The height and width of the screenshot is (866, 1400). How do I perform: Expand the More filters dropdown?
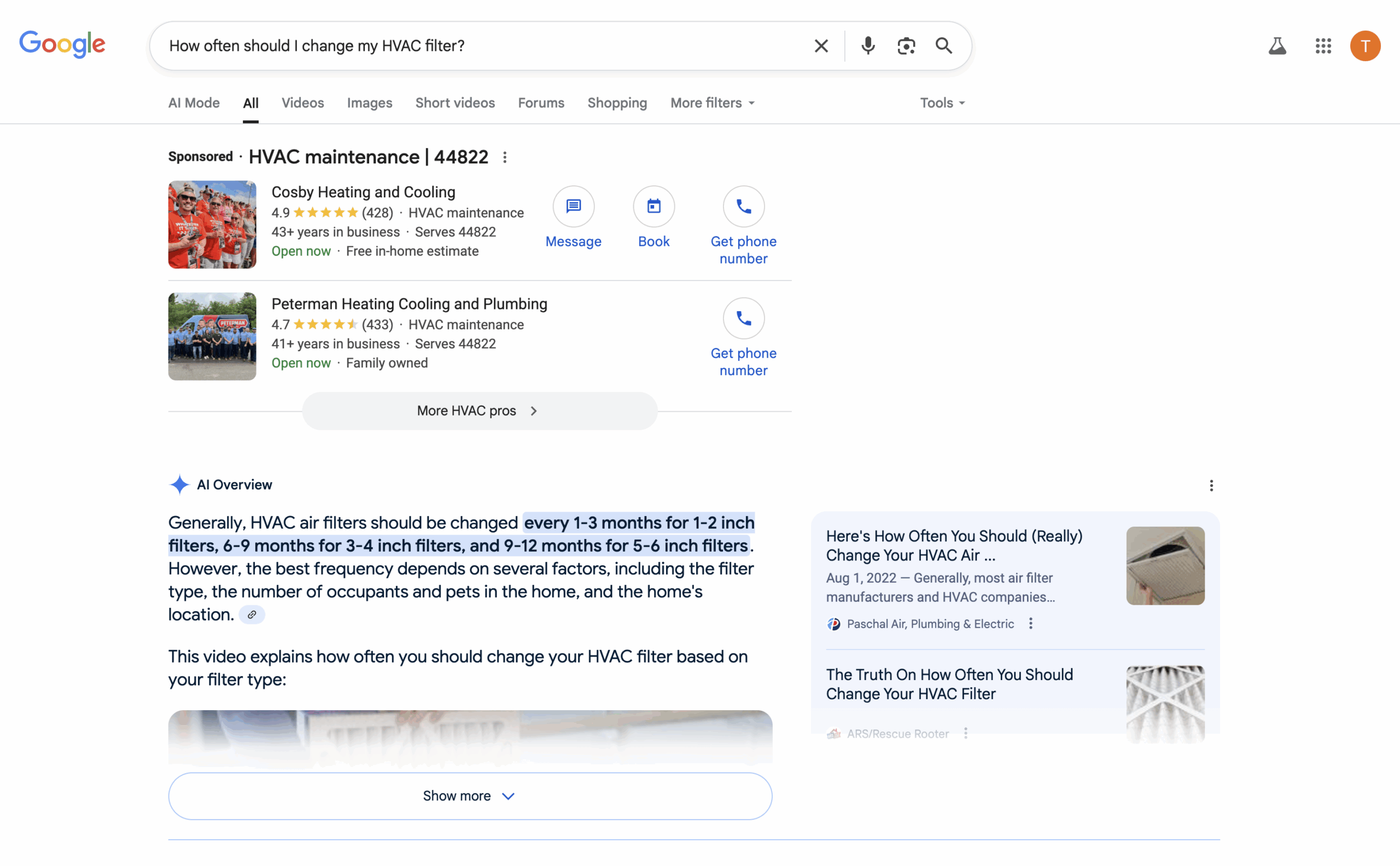pyautogui.click(x=713, y=103)
